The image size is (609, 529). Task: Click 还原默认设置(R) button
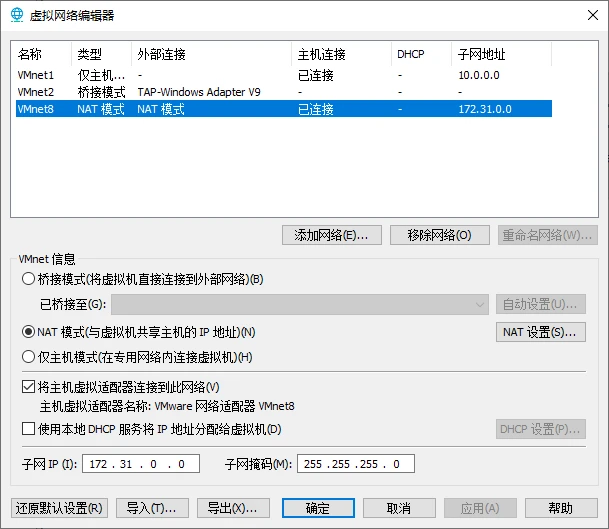(59, 508)
